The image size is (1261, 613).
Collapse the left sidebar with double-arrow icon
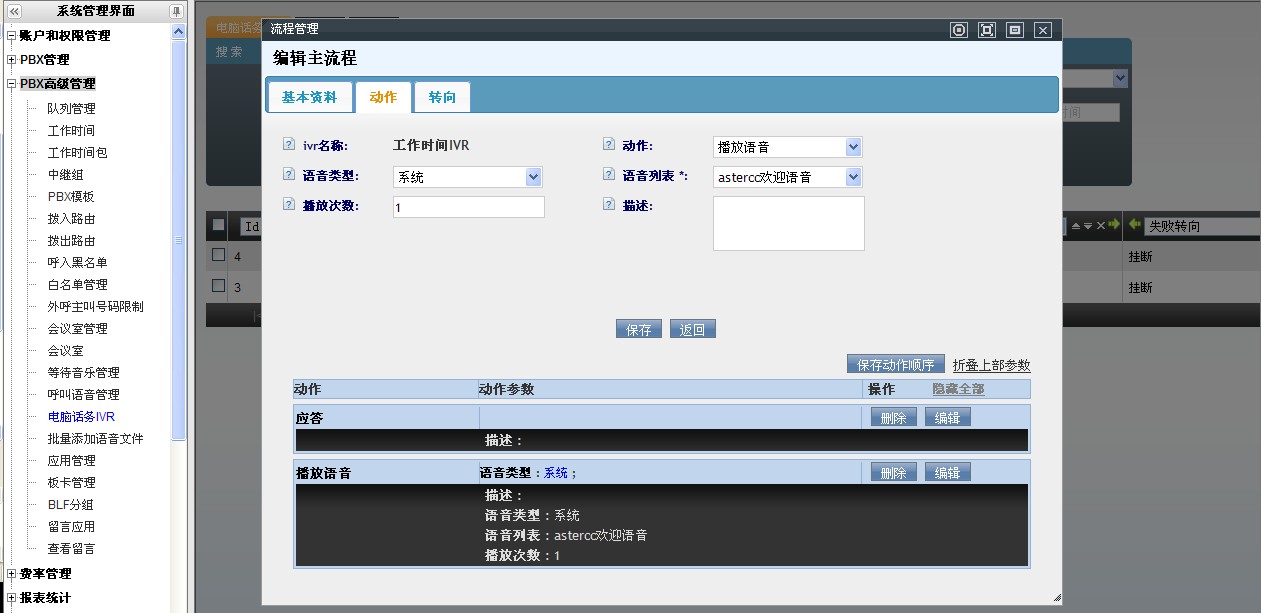click(14, 11)
